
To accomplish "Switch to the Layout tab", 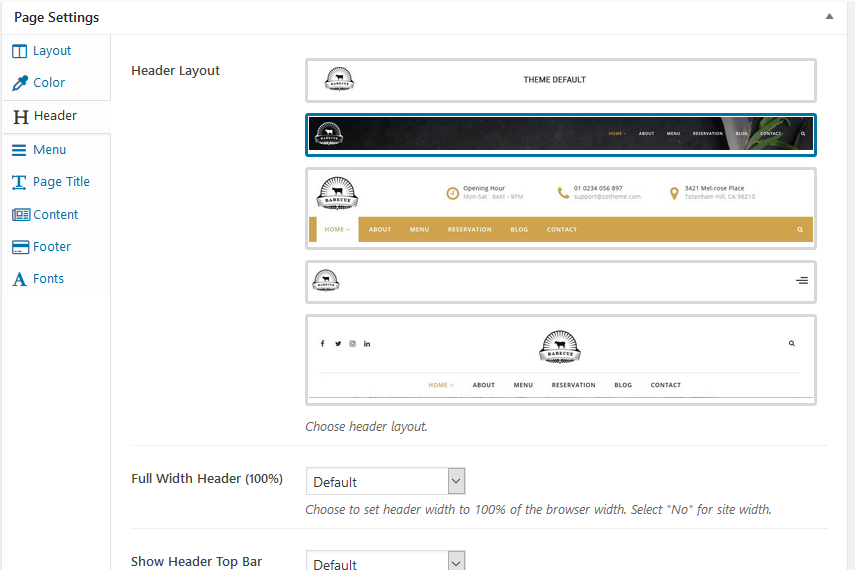I will coord(52,51).
